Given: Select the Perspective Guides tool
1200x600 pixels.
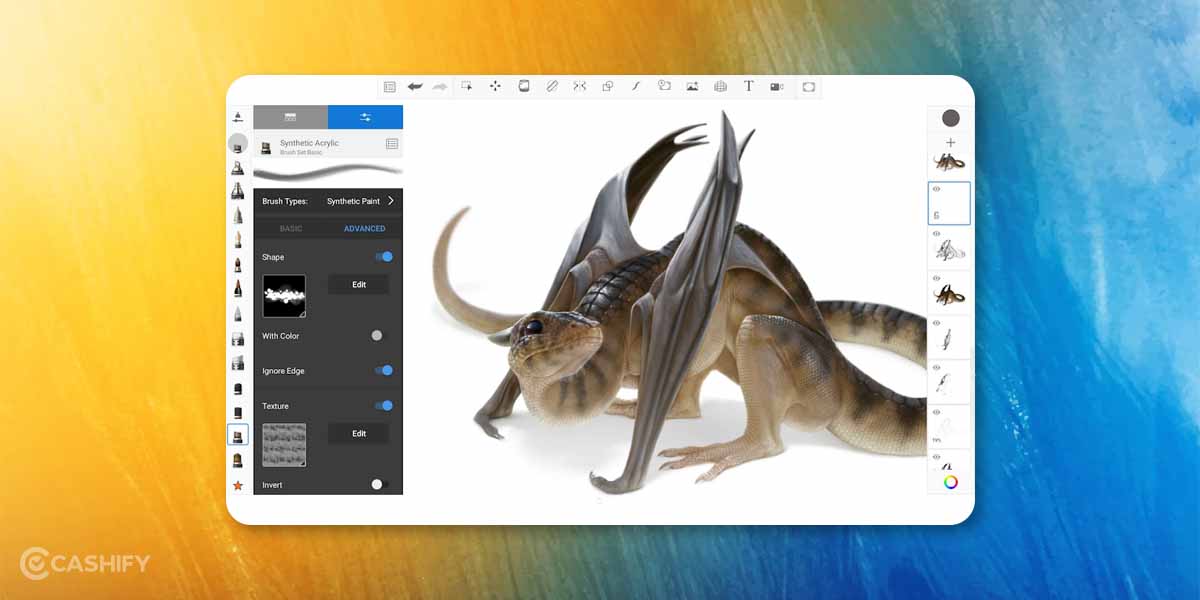Looking at the screenshot, I should [x=720, y=86].
